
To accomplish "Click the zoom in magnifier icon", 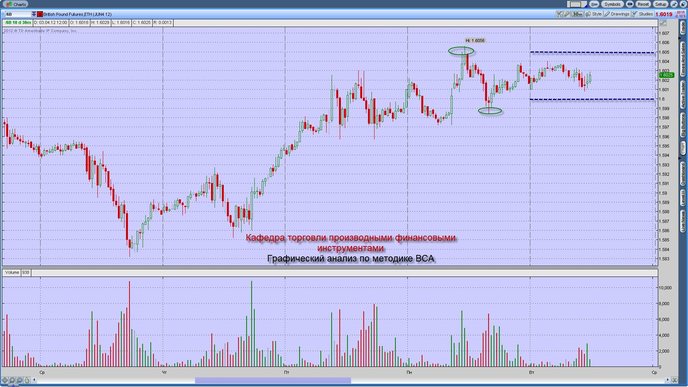I will pos(12,380).
